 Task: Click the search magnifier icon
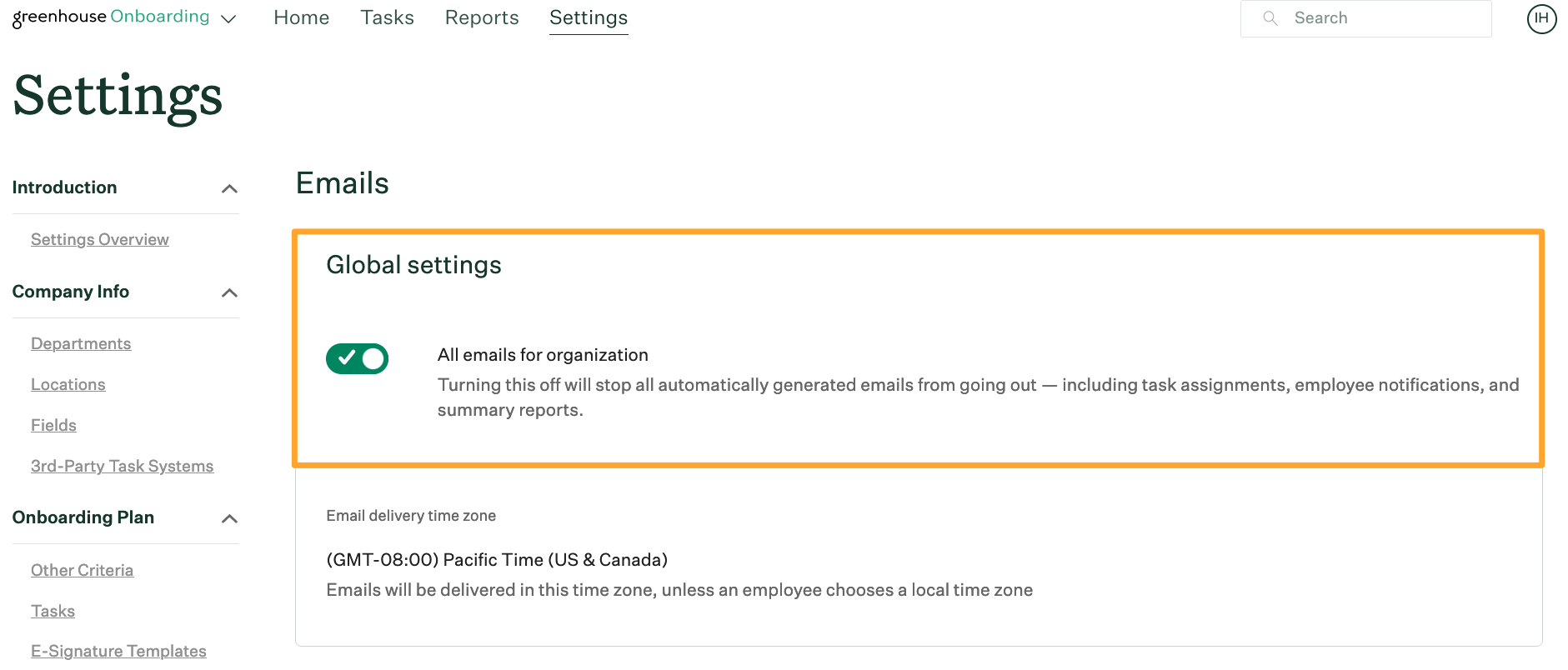[1270, 18]
